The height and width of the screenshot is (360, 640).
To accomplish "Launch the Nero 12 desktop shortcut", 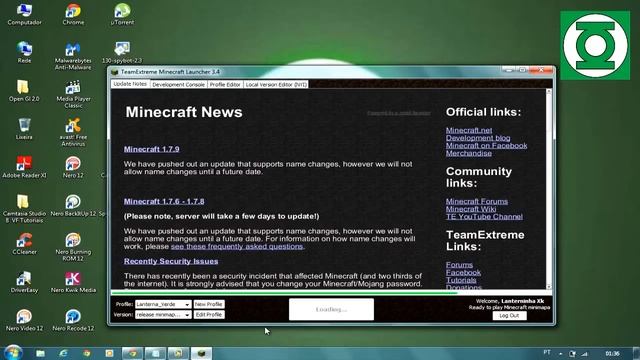I will [x=73, y=167].
